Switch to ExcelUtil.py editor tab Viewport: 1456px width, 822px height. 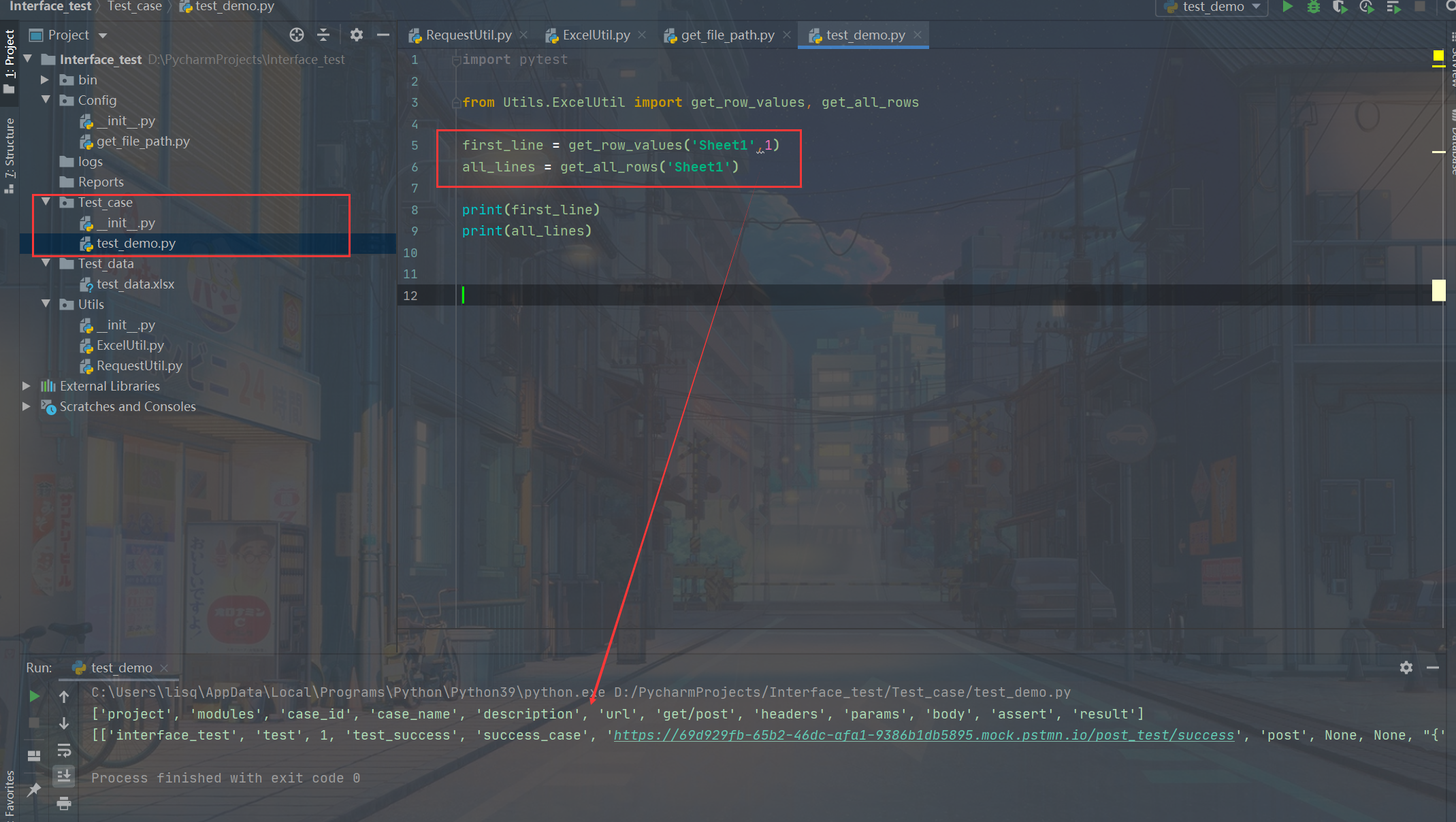pos(596,35)
